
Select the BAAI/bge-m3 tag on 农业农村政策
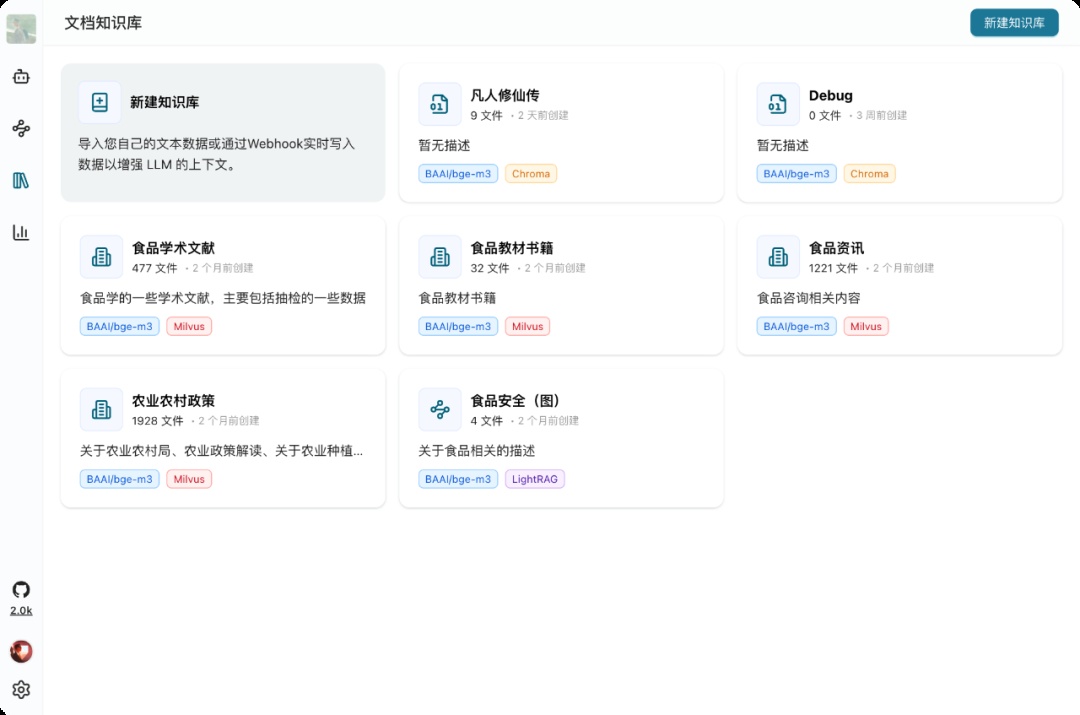(119, 479)
